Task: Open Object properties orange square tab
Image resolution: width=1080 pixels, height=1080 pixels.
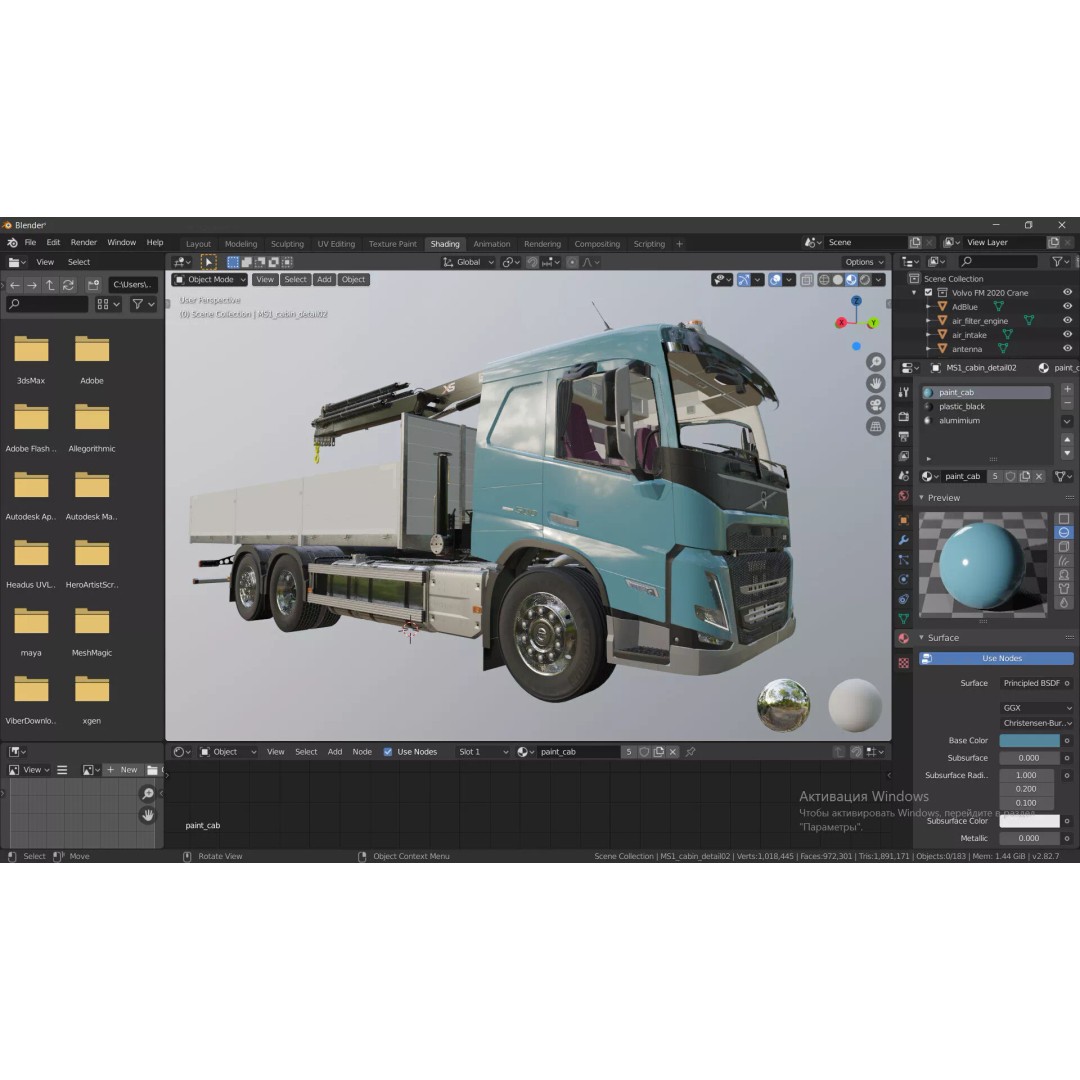Action: click(904, 520)
